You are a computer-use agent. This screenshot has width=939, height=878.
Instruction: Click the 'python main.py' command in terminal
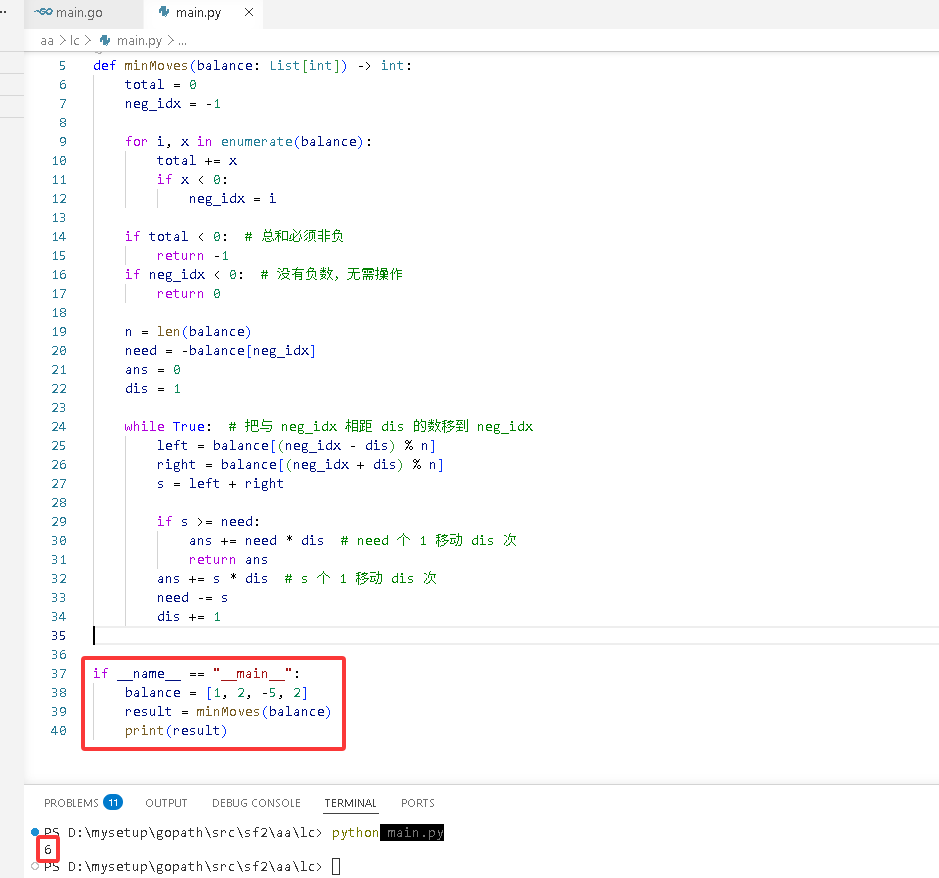[x=387, y=833]
